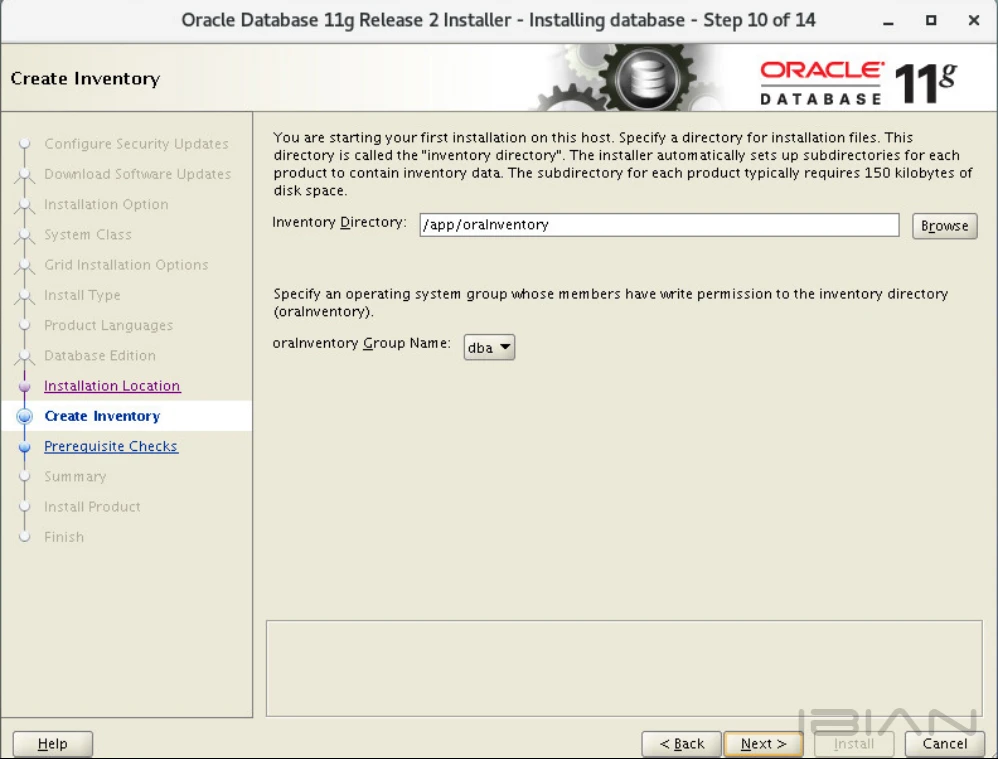Click the 'oraInventory Group Name:' label
The image size is (998, 759).
pos(361,343)
